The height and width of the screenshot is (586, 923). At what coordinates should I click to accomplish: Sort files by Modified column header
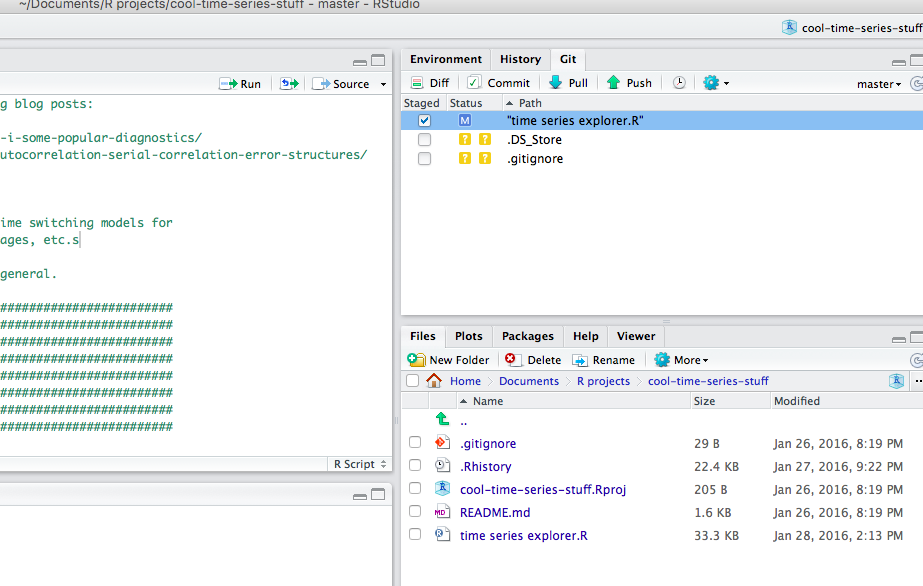click(796, 401)
